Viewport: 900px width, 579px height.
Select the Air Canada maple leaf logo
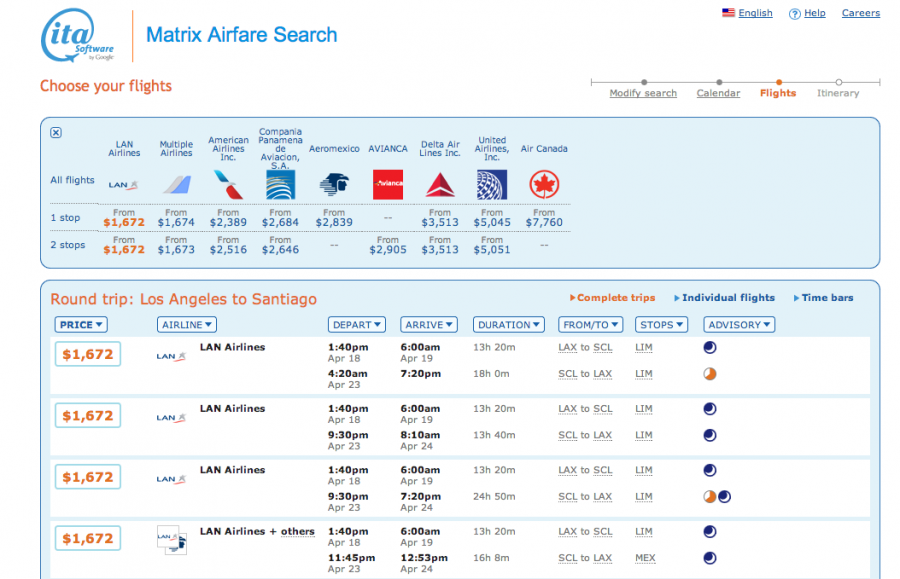(x=543, y=184)
